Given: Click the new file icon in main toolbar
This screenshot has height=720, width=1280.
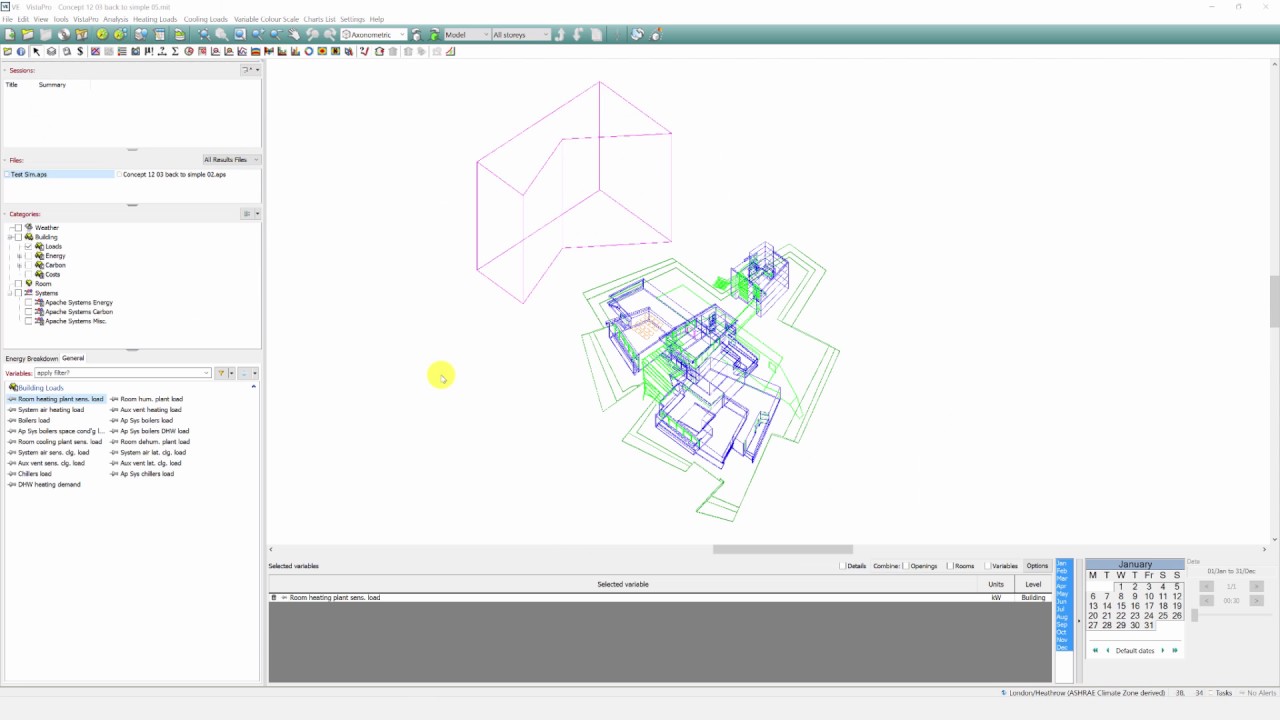Looking at the screenshot, I should pos(10,34).
